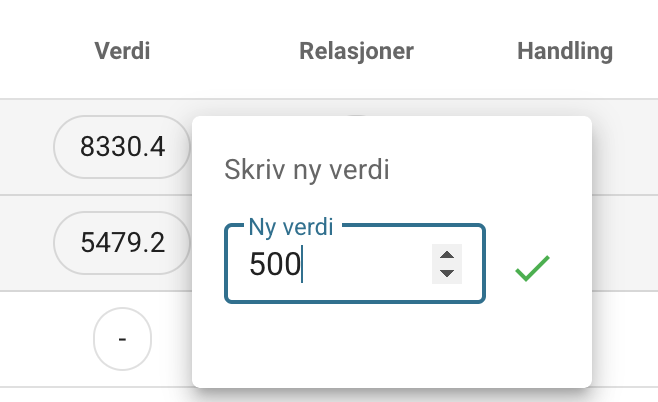Place the cursor on the typed 500 text

(x=275, y=264)
